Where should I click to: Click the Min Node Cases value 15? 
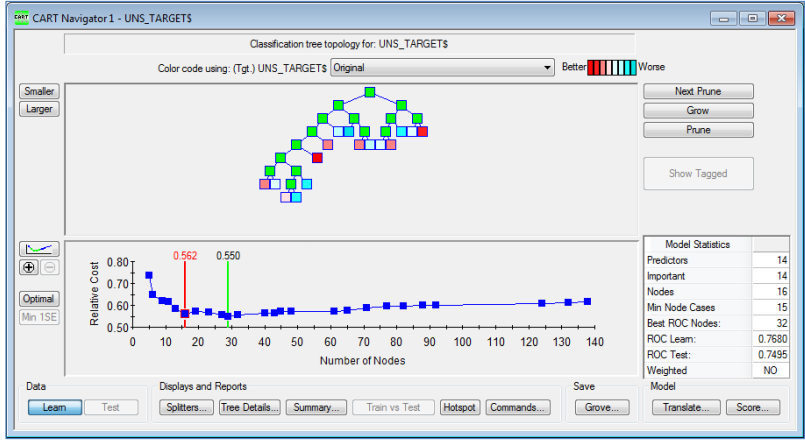(770, 307)
